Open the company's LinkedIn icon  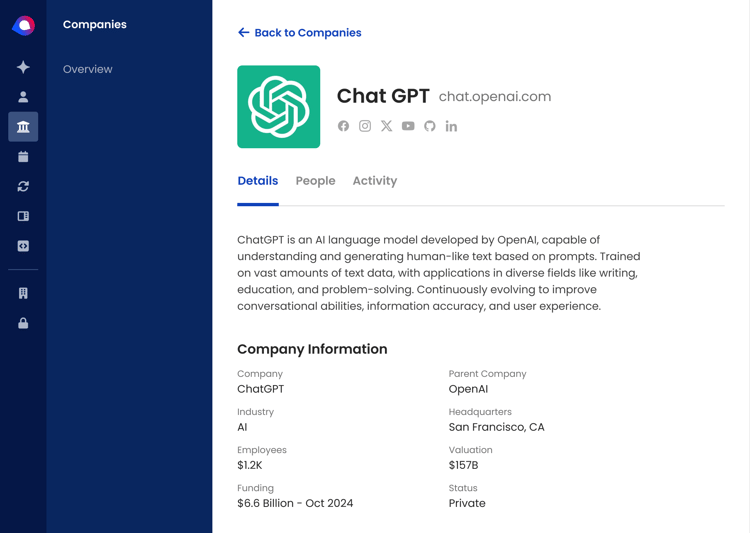coord(451,126)
